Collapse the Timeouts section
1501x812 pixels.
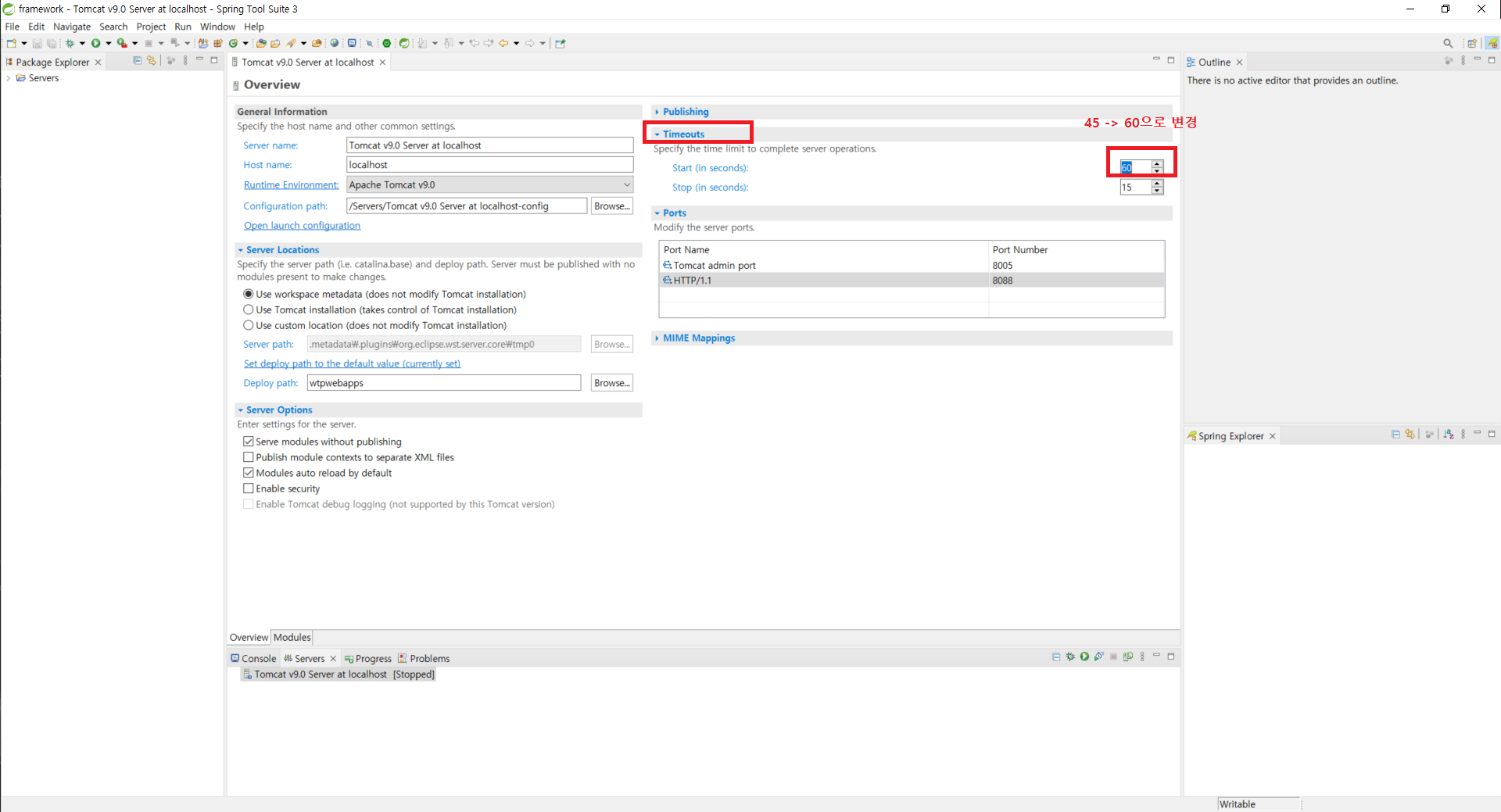657,134
